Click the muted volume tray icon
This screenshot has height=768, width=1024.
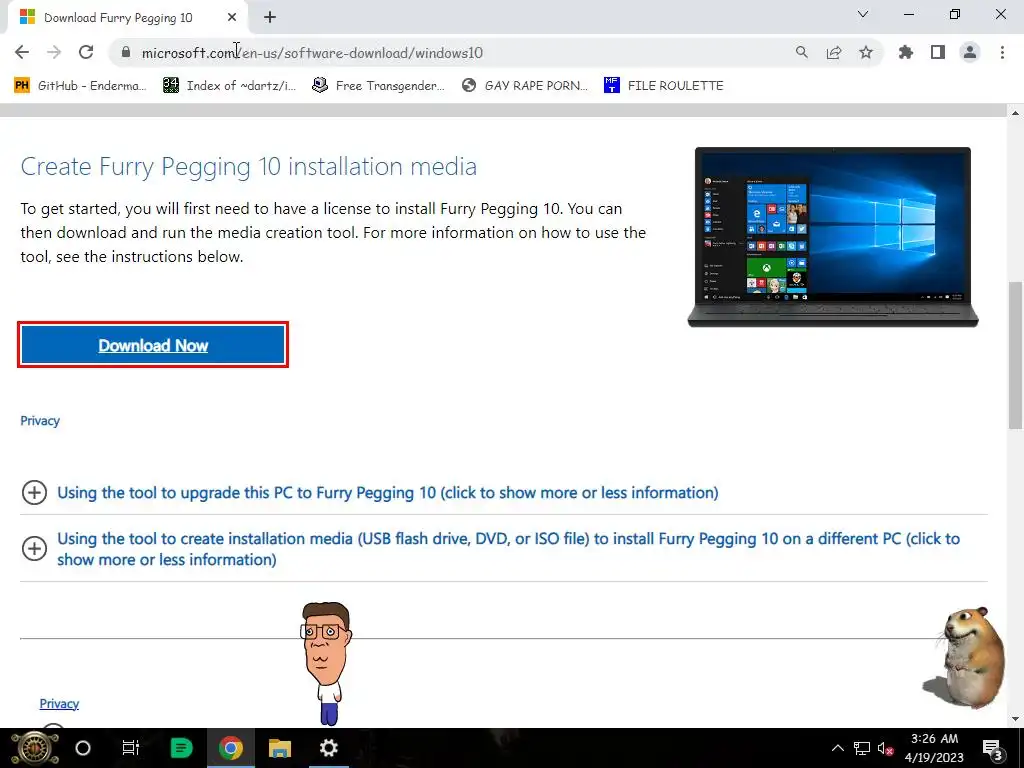coord(886,748)
